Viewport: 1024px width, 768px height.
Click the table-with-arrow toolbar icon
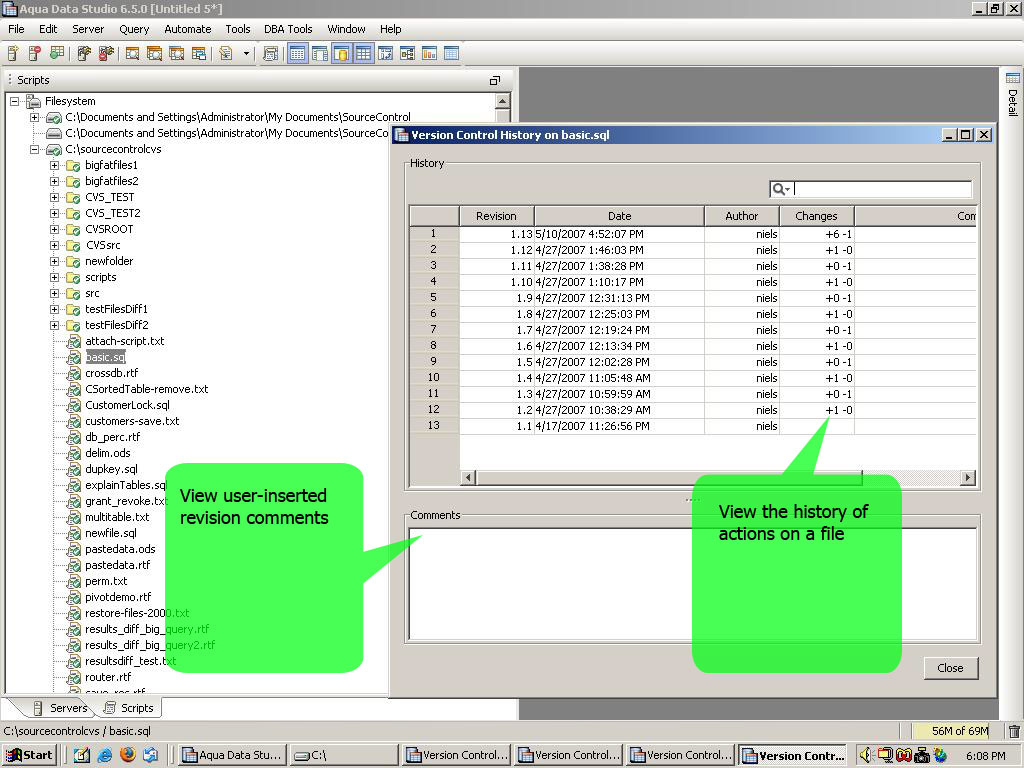385,54
